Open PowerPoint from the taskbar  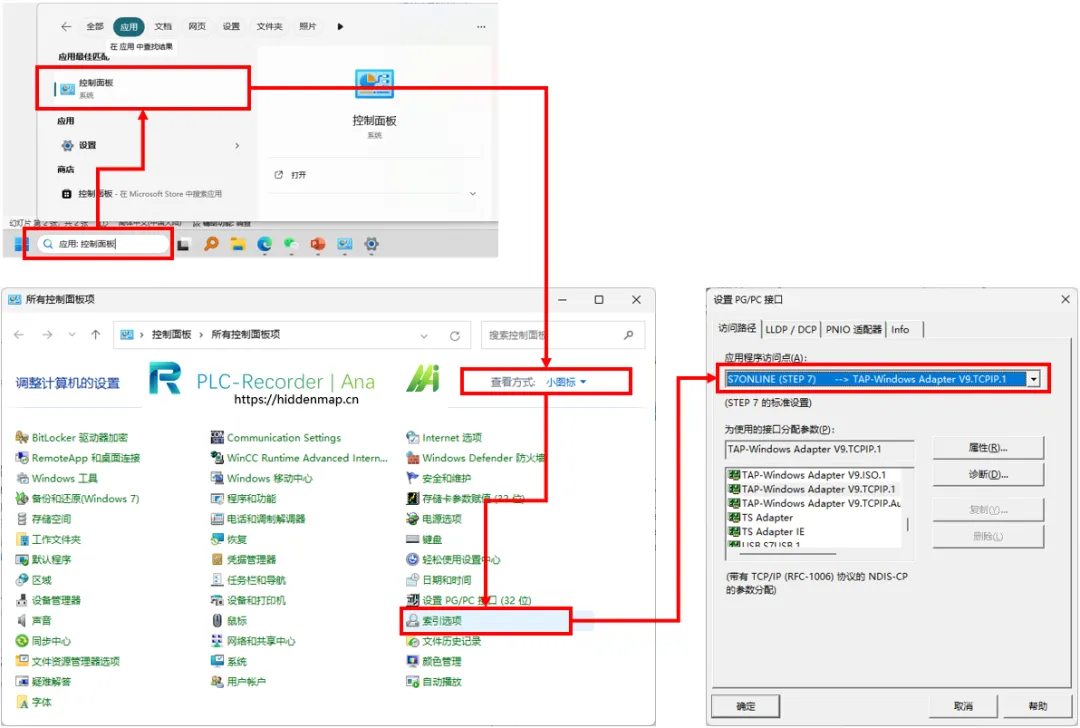tap(318, 244)
